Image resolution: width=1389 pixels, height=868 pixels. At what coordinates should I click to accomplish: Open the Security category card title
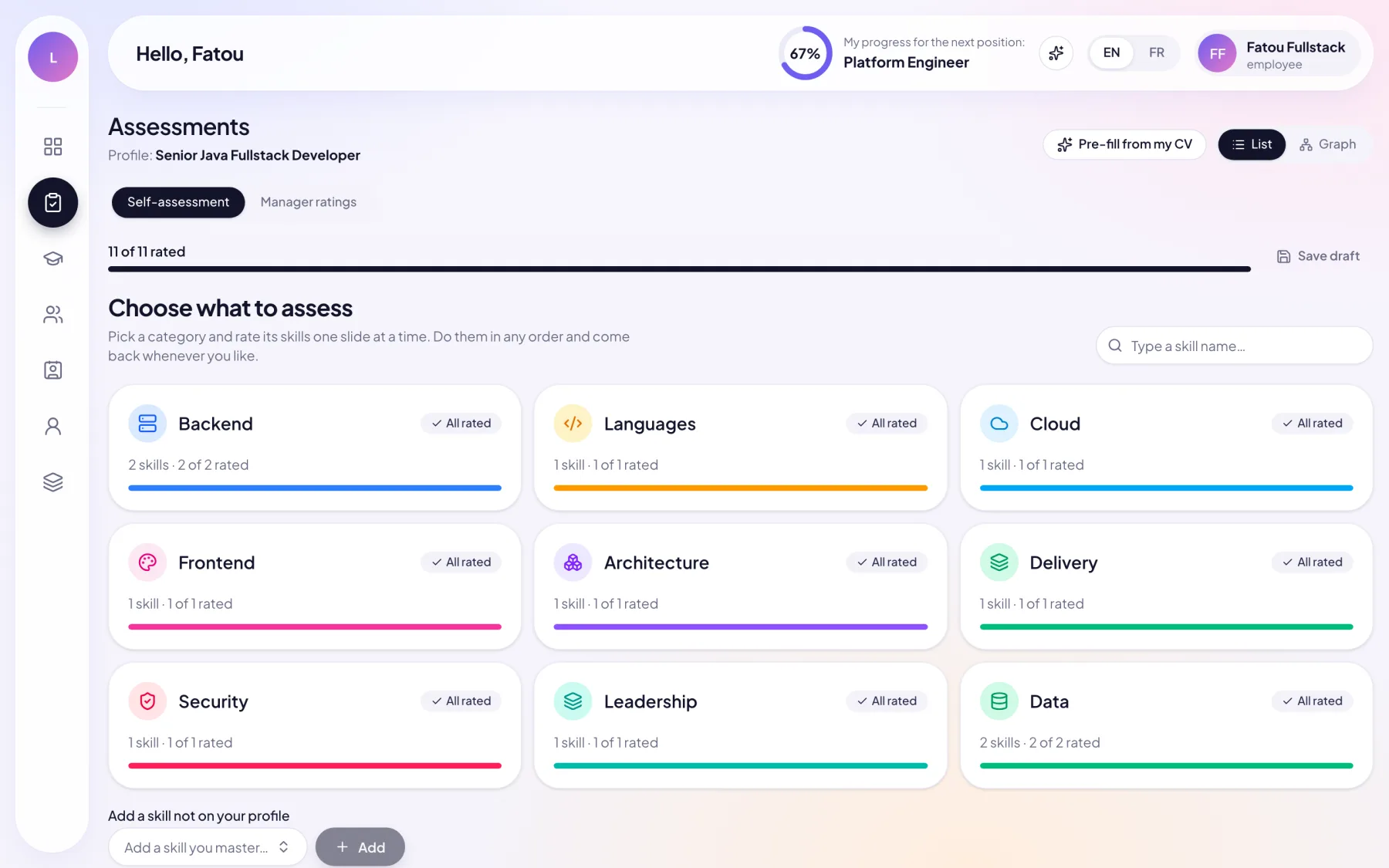pos(213,701)
